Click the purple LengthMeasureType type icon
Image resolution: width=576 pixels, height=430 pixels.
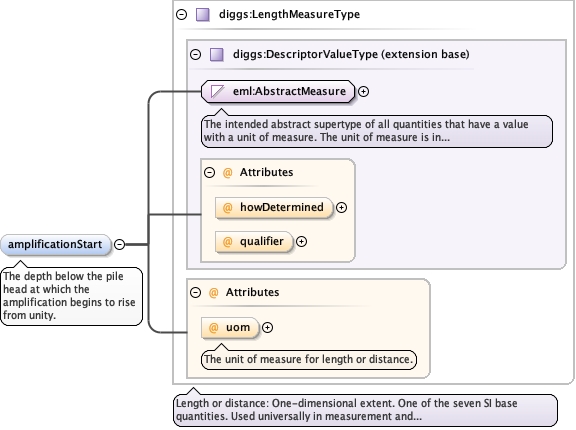coord(203,15)
